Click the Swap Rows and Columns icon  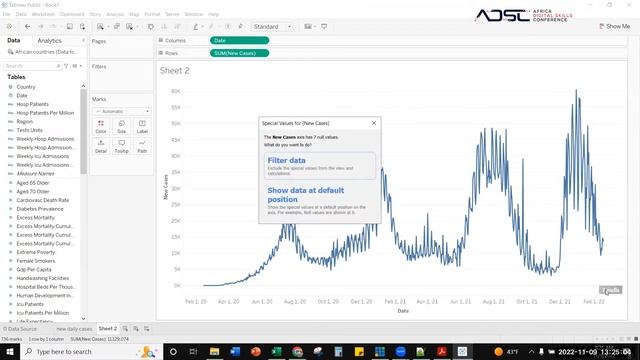click(x=151, y=27)
